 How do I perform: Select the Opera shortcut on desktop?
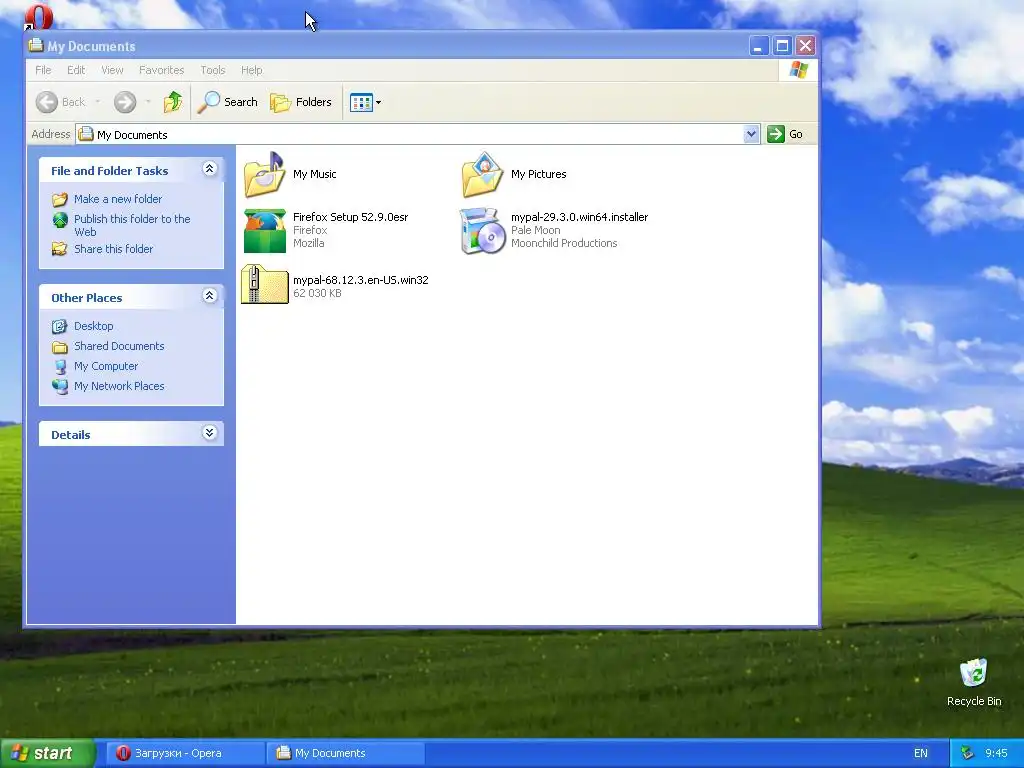point(39,16)
